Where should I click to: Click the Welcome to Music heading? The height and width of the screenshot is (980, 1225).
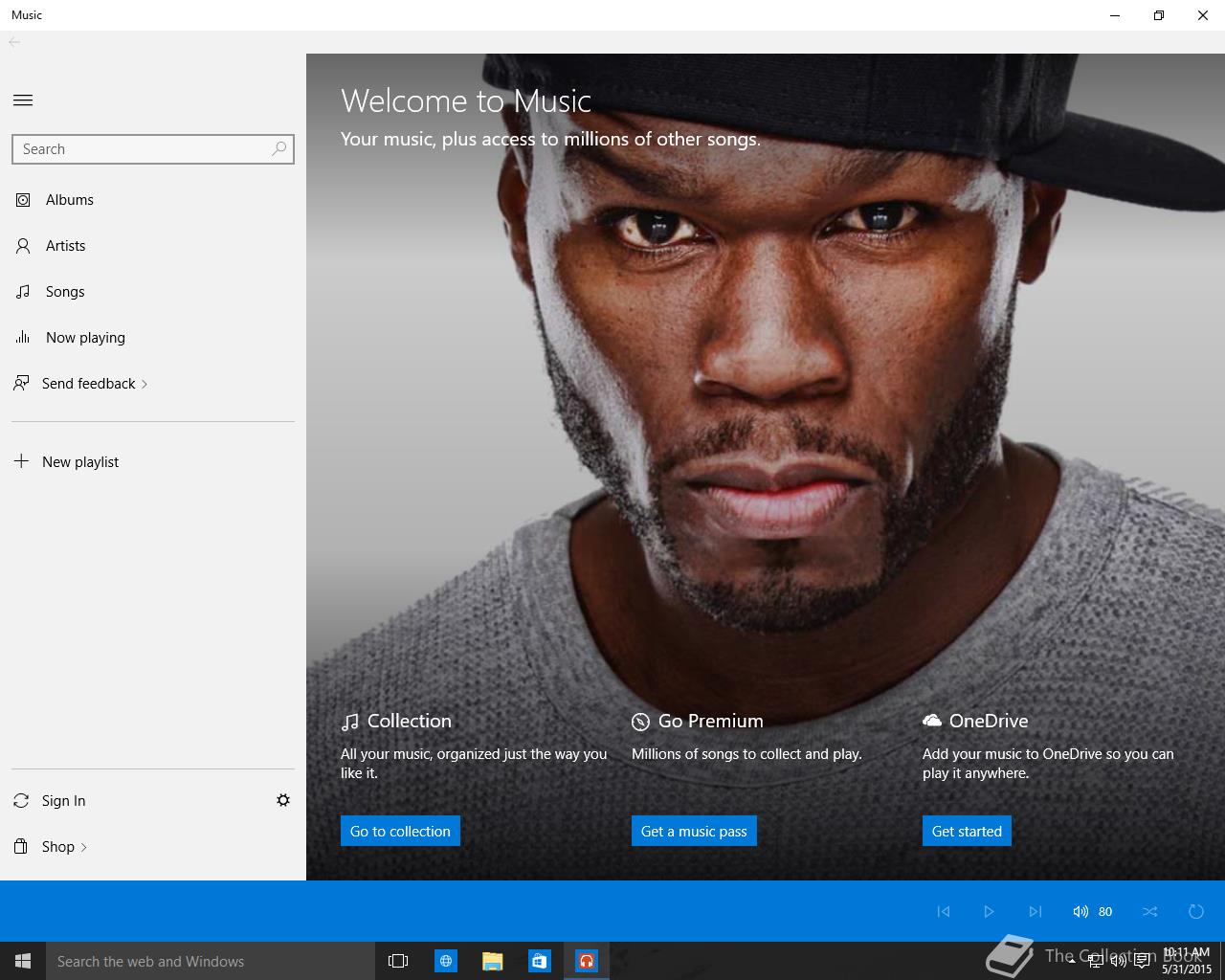click(x=466, y=100)
